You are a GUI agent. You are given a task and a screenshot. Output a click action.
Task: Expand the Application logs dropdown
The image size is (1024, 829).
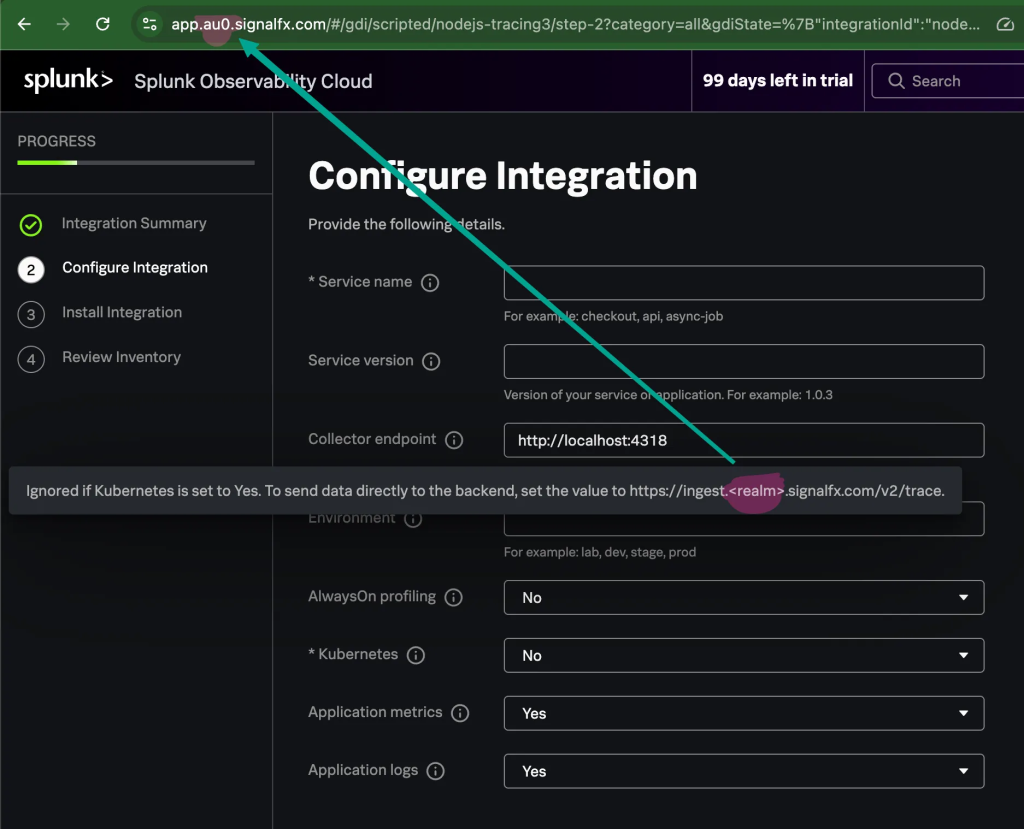tap(743, 771)
